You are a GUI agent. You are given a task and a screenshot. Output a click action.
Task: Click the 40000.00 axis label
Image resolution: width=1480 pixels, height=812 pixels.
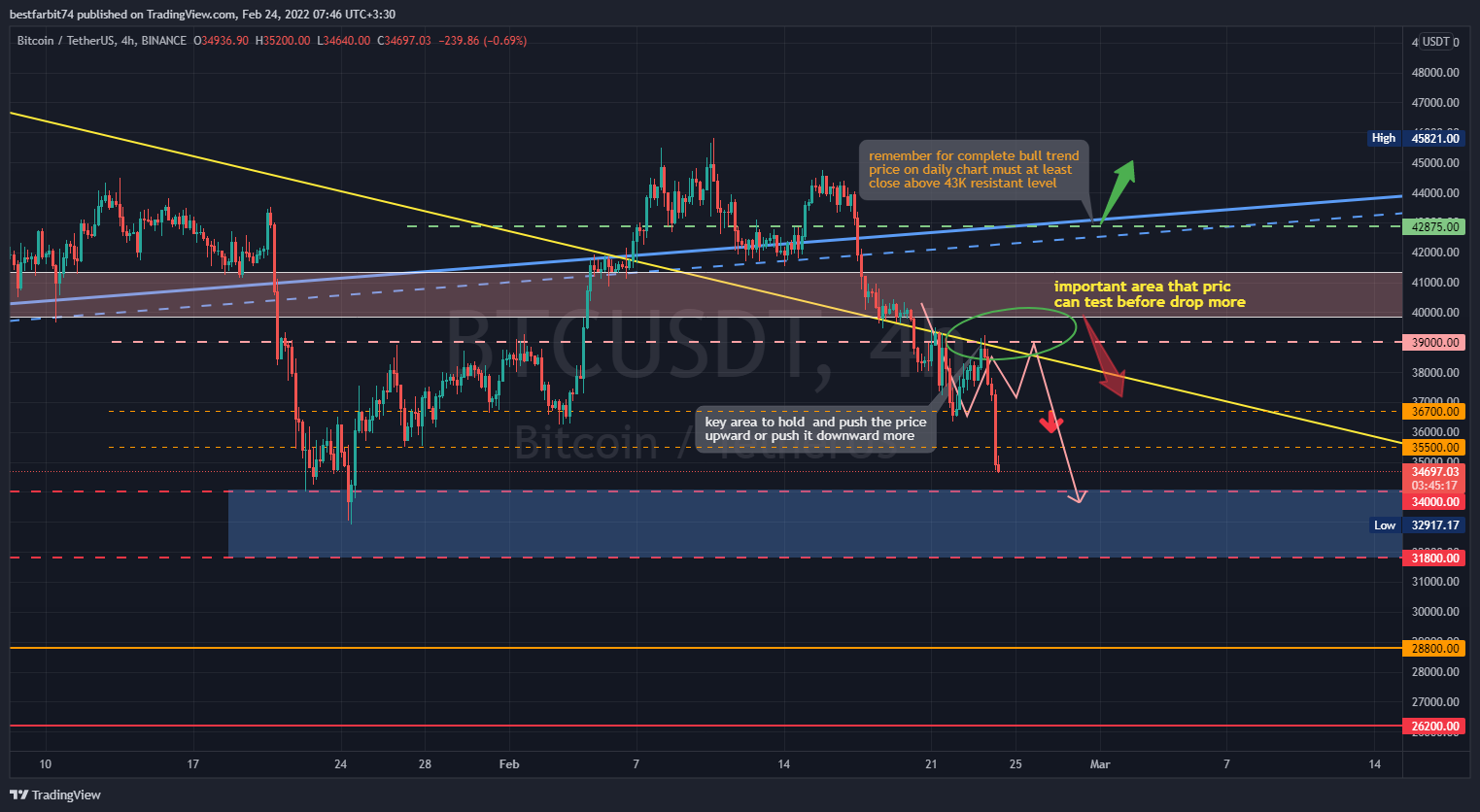pos(1435,313)
